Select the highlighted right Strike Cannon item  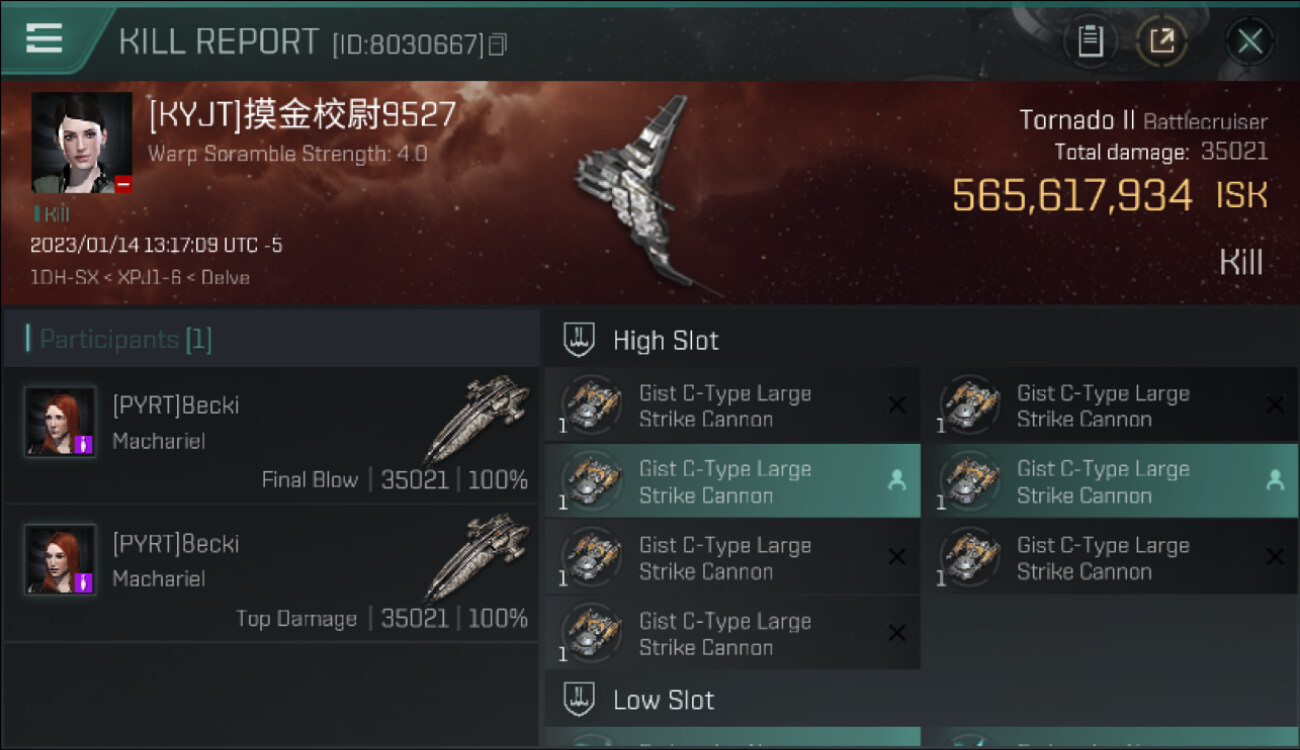point(1109,481)
